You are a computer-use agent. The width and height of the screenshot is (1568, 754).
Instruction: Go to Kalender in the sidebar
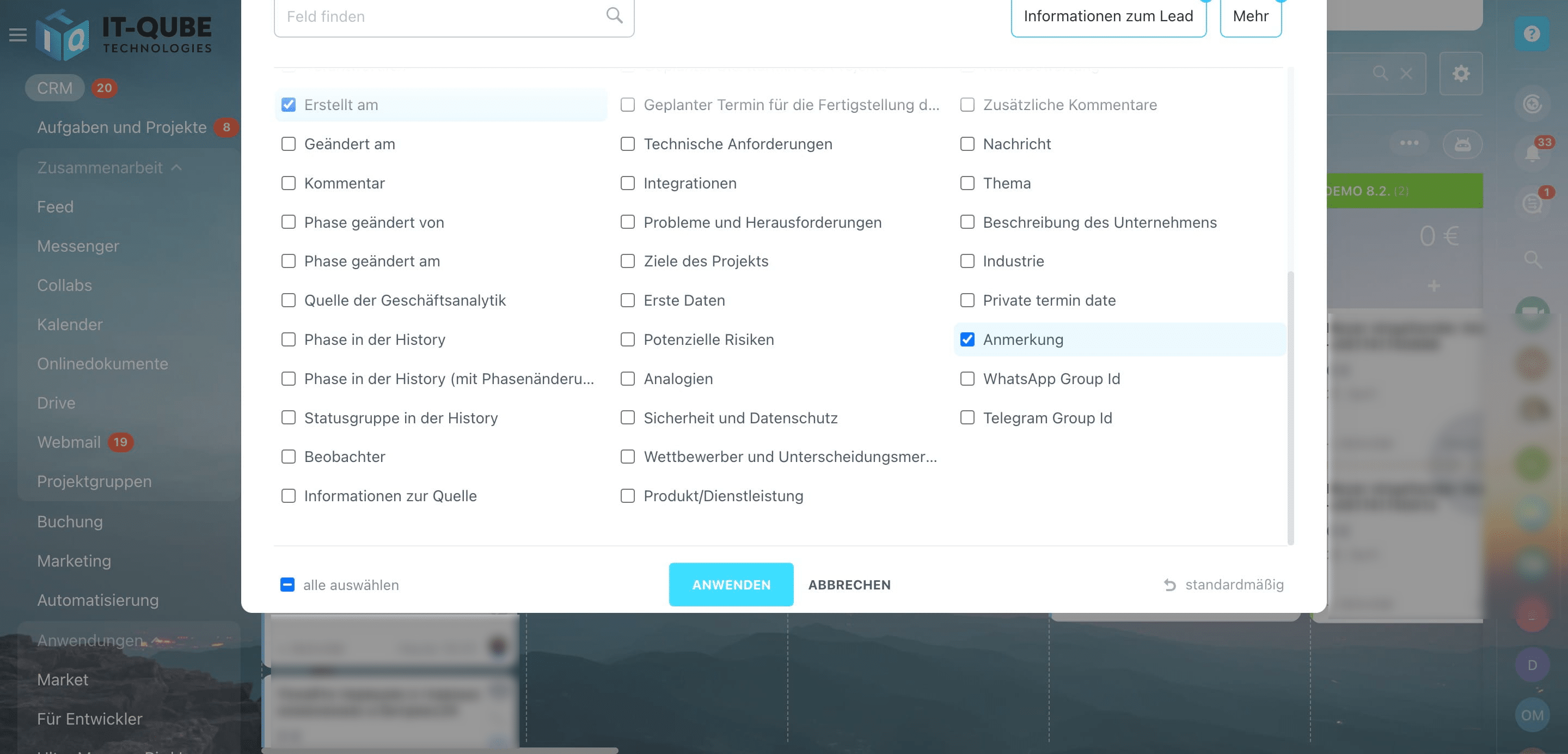pos(70,325)
